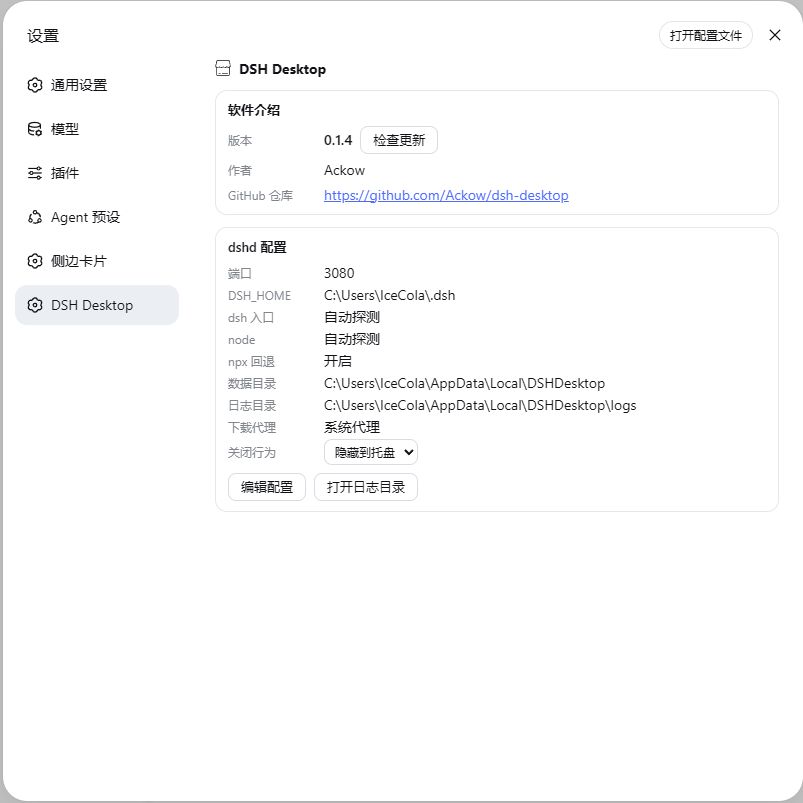This screenshot has height=803, width=803.
Task: Open Agent 预设 section
Action: coord(97,217)
